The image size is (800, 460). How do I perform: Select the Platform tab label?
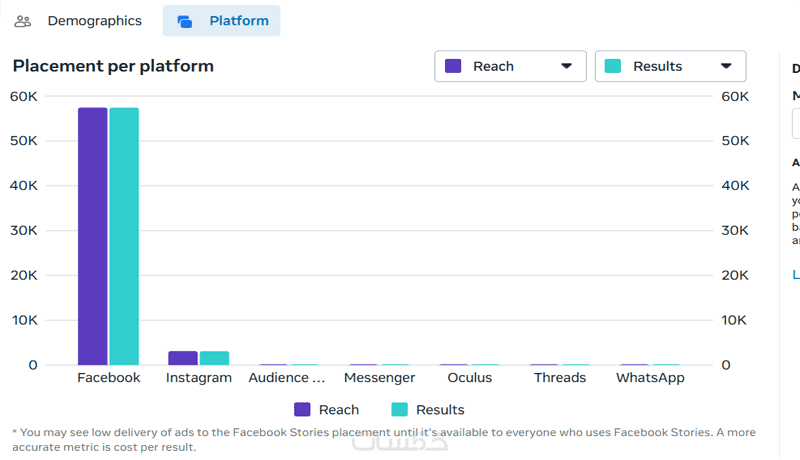coord(238,21)
